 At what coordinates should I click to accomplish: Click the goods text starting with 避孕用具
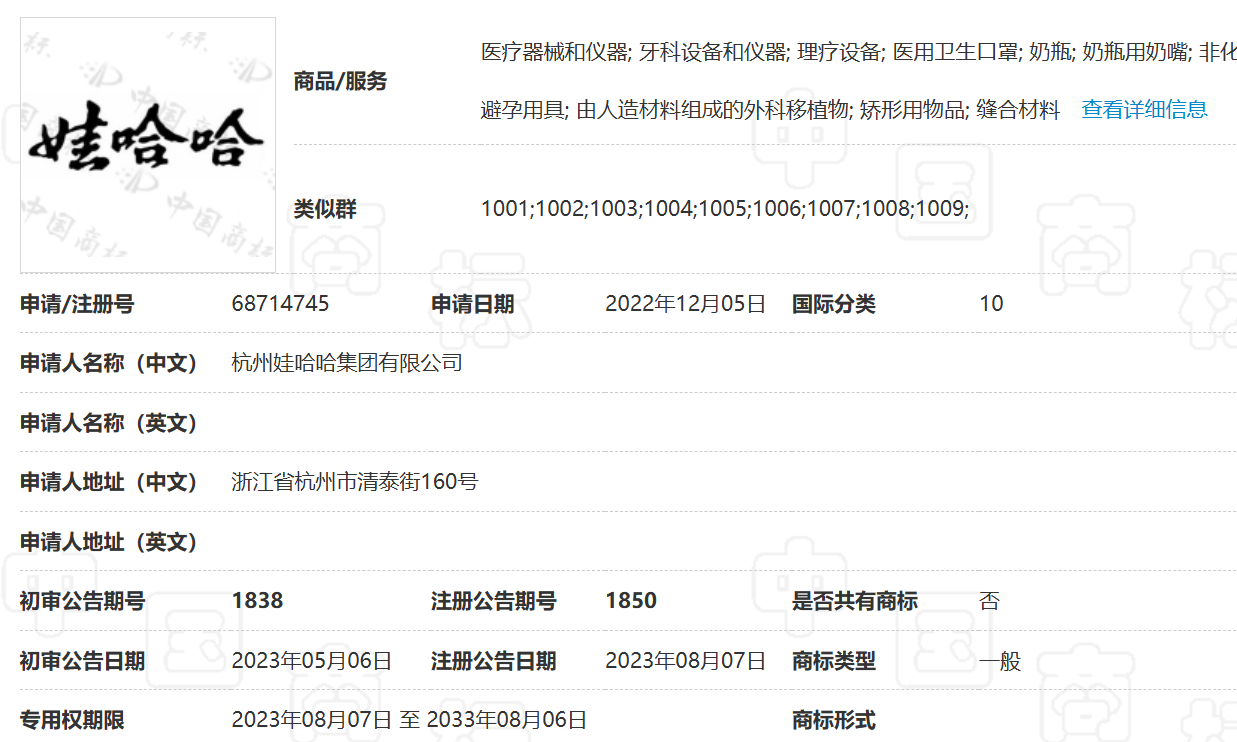coord(770,110)
